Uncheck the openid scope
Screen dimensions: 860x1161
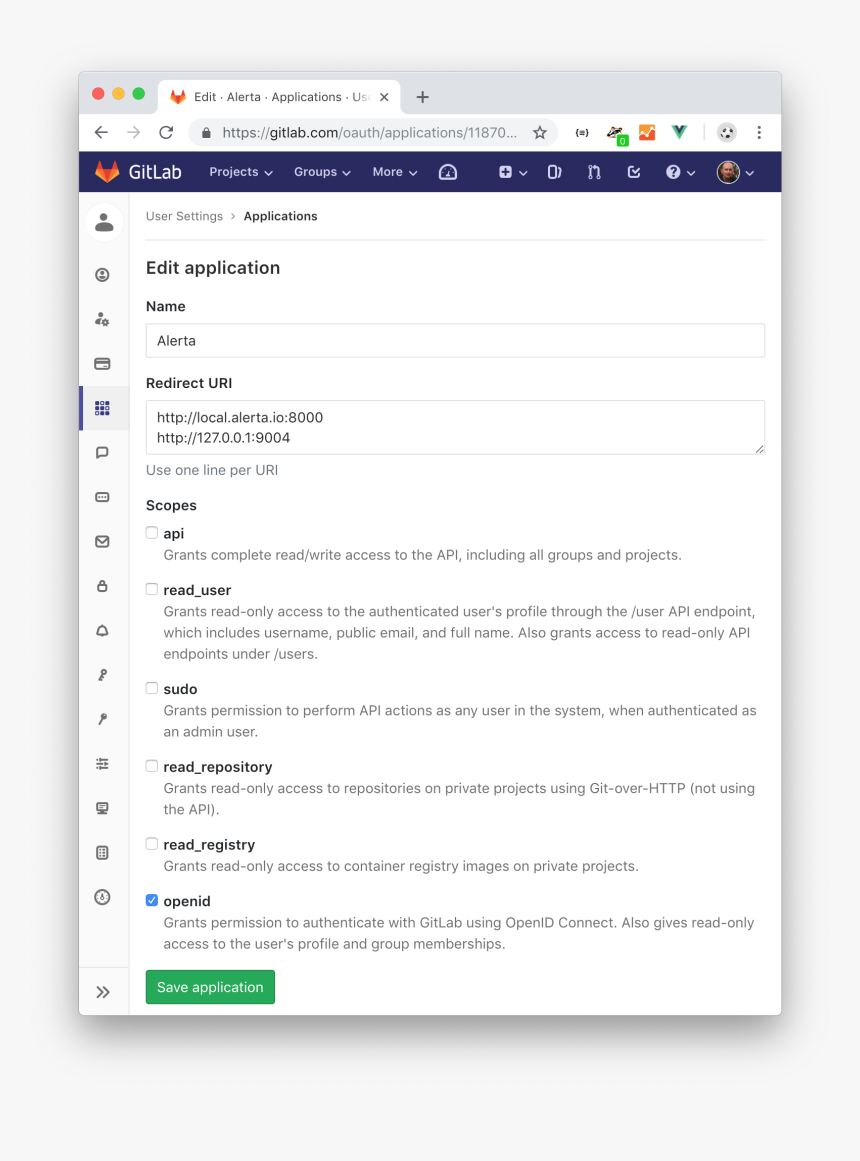coord(151,899)
